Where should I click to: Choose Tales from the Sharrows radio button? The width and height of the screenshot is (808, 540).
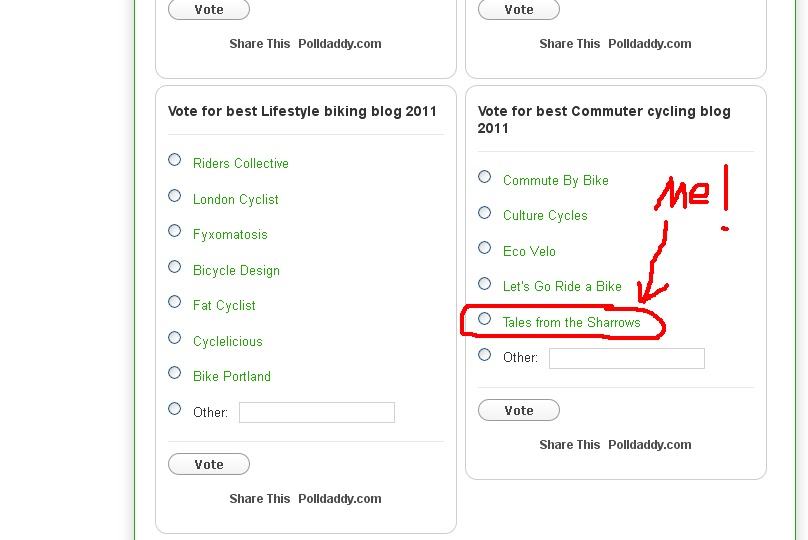click(485, 319)
